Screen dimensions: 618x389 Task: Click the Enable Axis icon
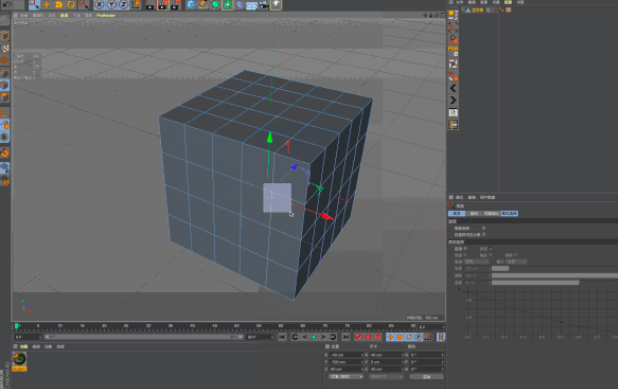5,113
